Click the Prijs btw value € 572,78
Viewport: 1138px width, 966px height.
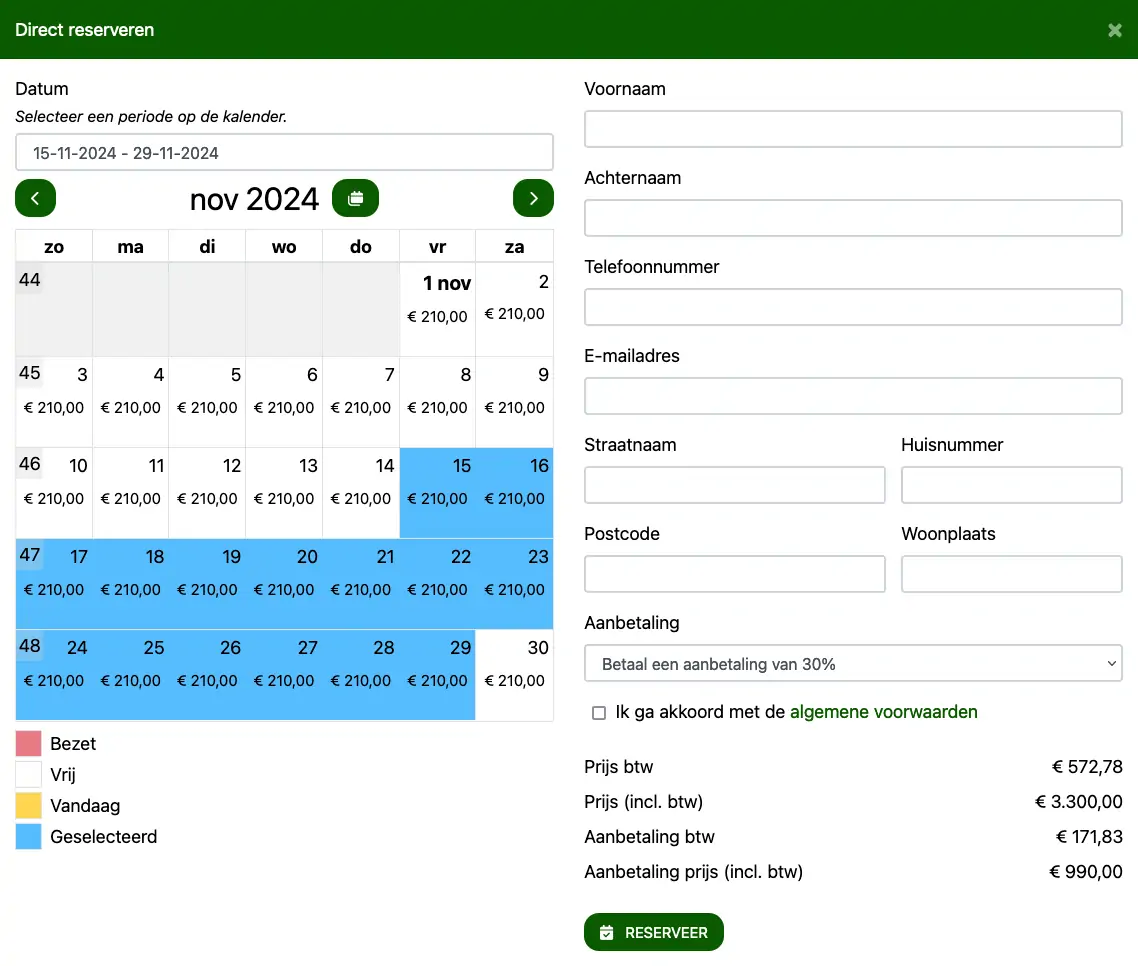pos(1087,767)
